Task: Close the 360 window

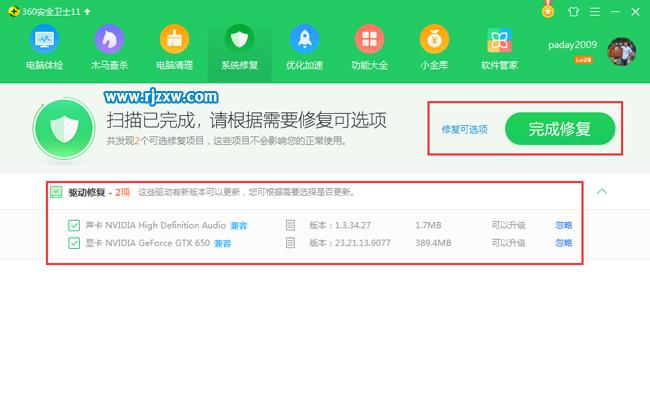Action: coord(635,12)
